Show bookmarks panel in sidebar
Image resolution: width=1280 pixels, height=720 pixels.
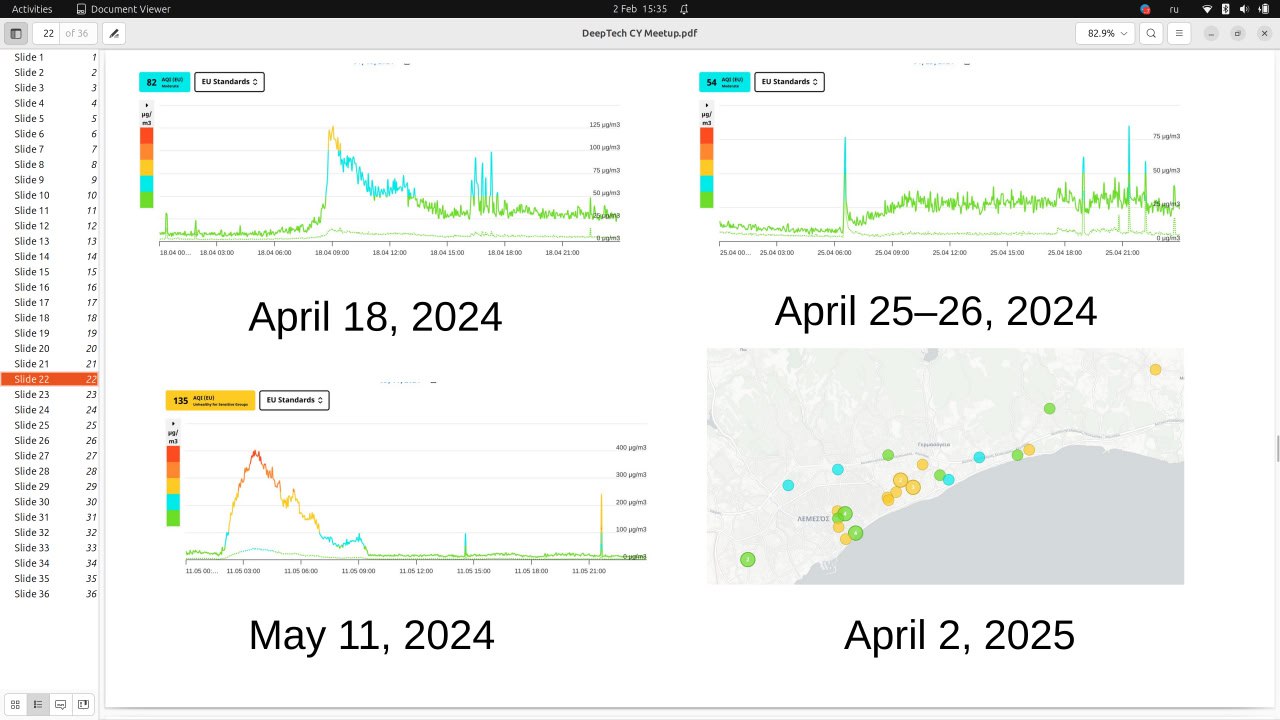(84, 704)
